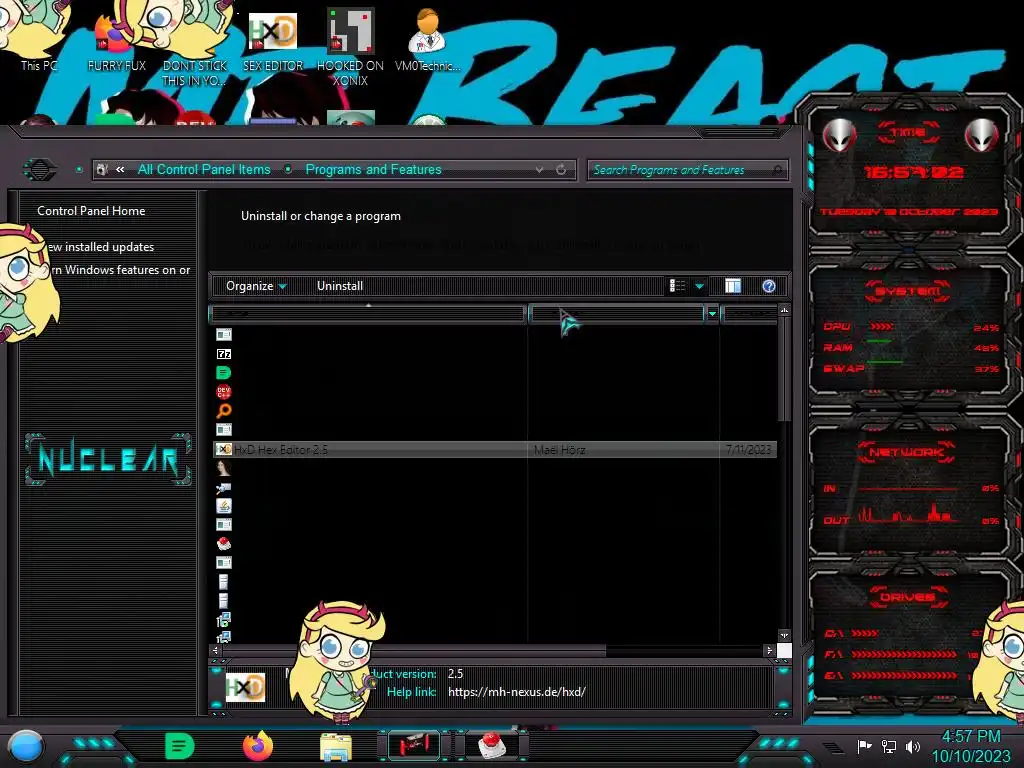Click the HxD icon in the selected row
This screenshot has height=768, width=1024.
pyautogui.click(x=223, y=449)
